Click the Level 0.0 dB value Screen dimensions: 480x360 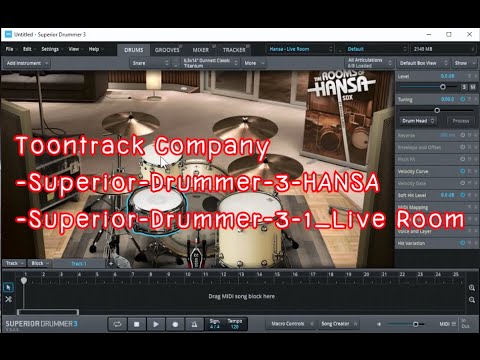pyautogui.click(x=447, y=76)
